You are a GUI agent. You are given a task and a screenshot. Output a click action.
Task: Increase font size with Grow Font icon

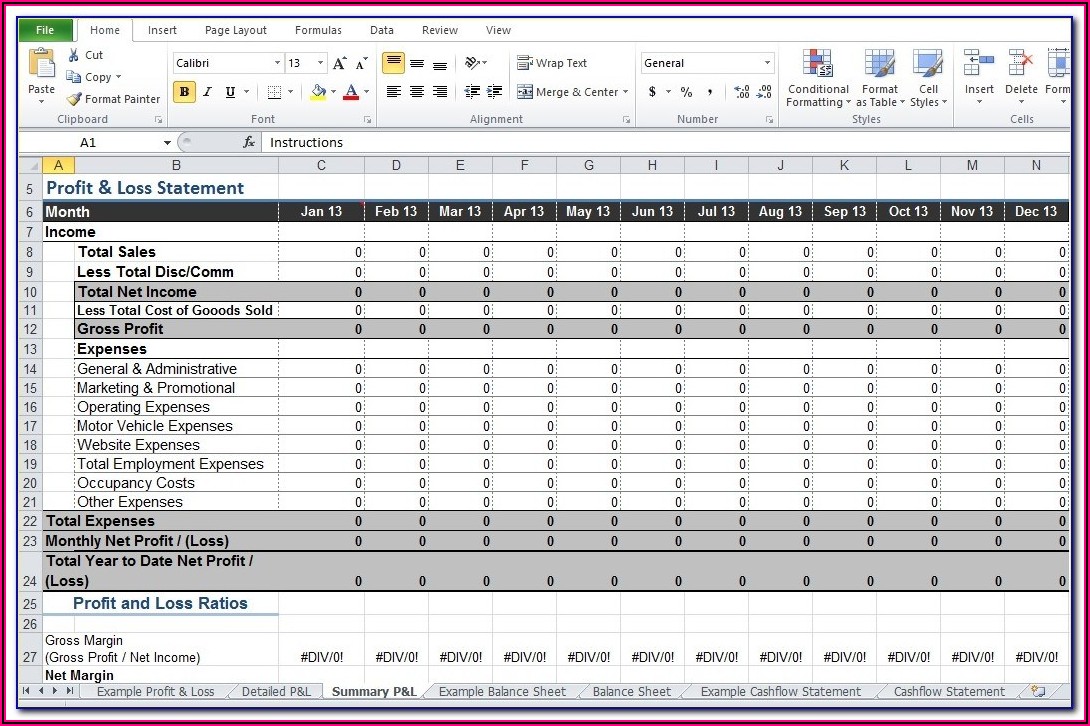[x=340, y=63]
